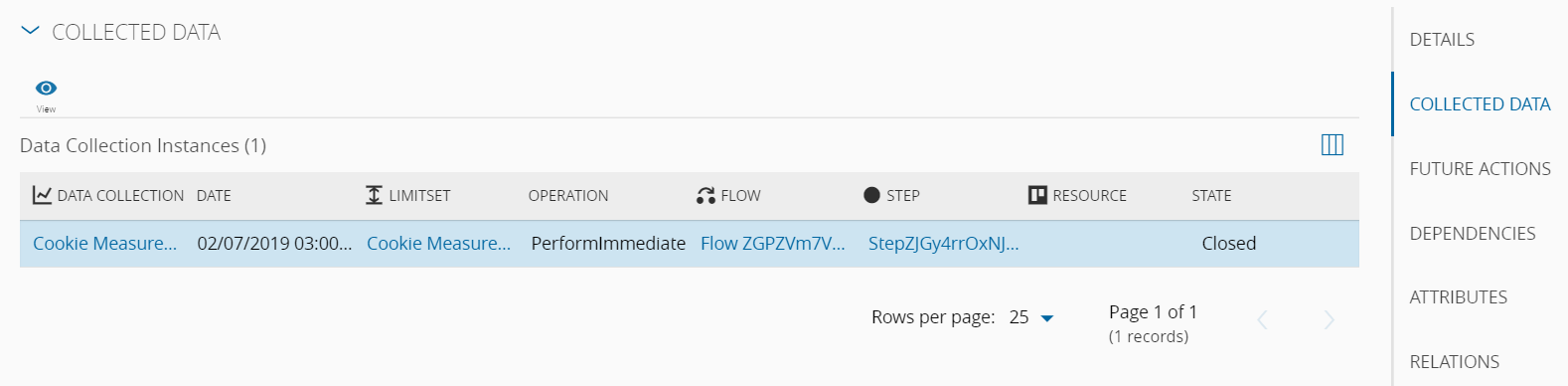Click the Limitset column header icon
1568x386 pixels.
pos(374,195)
